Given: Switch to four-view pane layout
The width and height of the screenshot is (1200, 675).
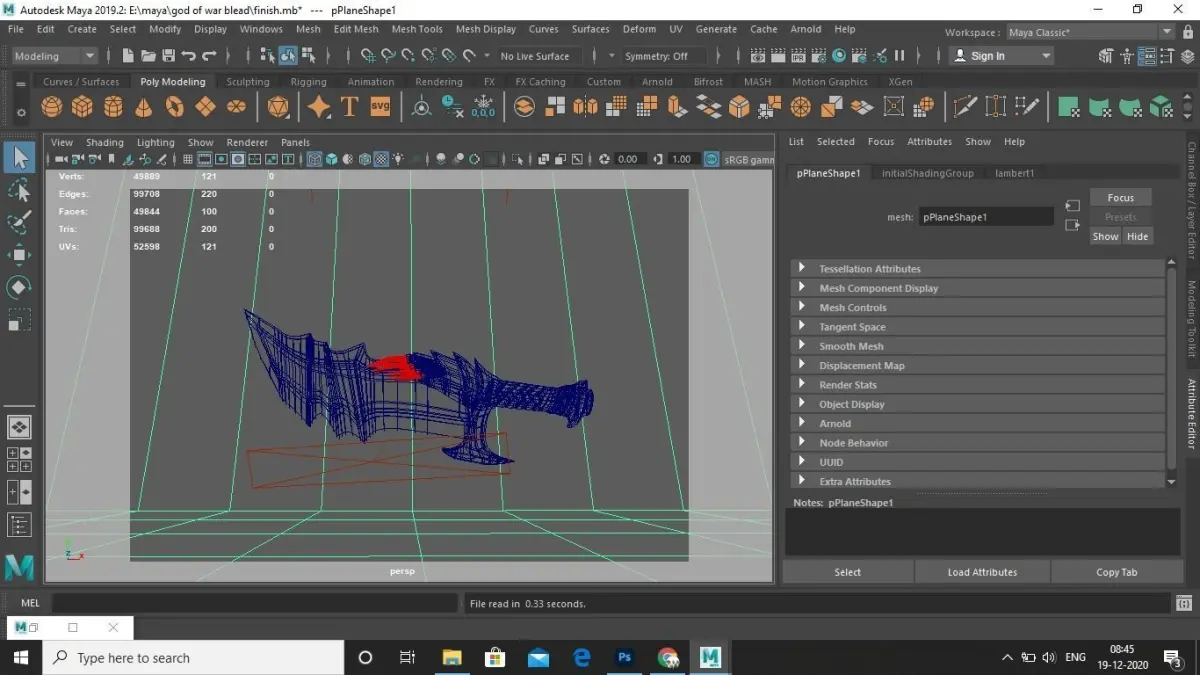Looking at the screenshot, I should (19, 459).
